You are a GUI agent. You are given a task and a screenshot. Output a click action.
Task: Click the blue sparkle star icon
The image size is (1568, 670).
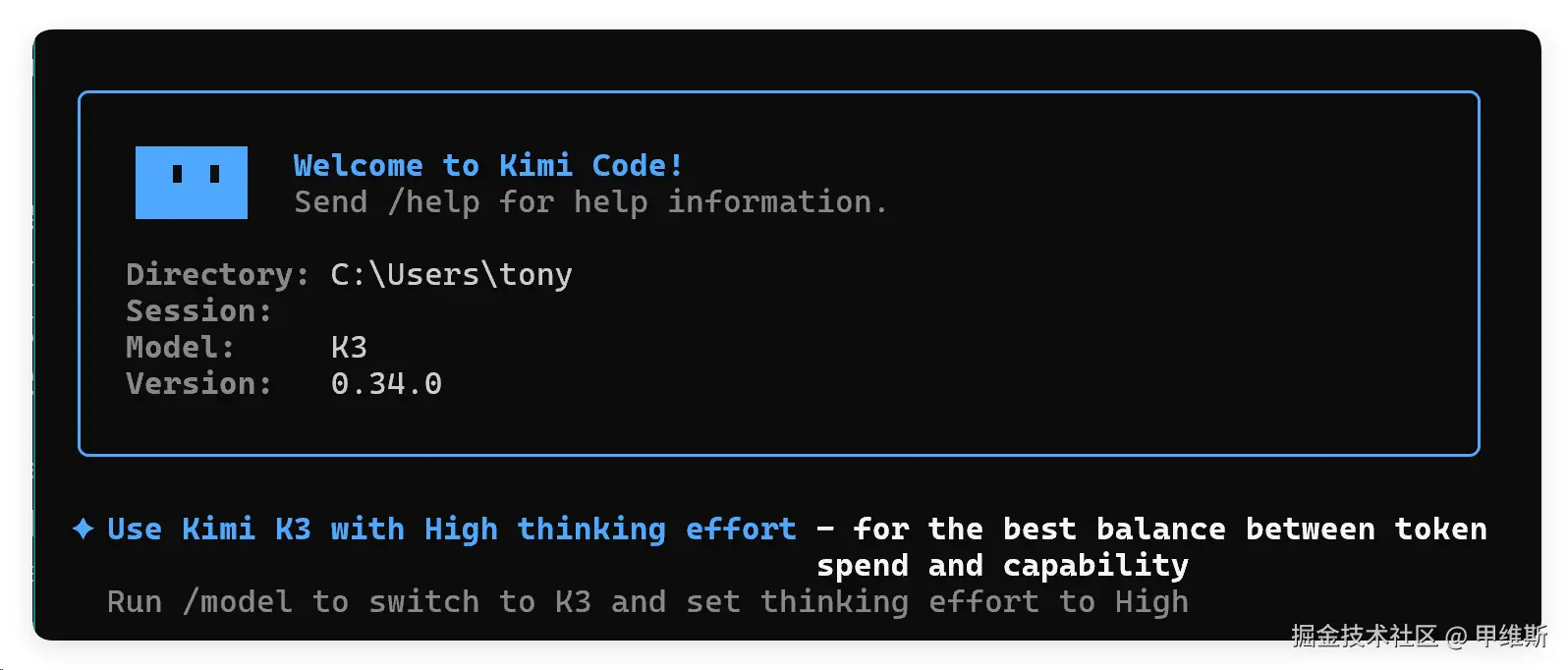click(x=84, y=529)
